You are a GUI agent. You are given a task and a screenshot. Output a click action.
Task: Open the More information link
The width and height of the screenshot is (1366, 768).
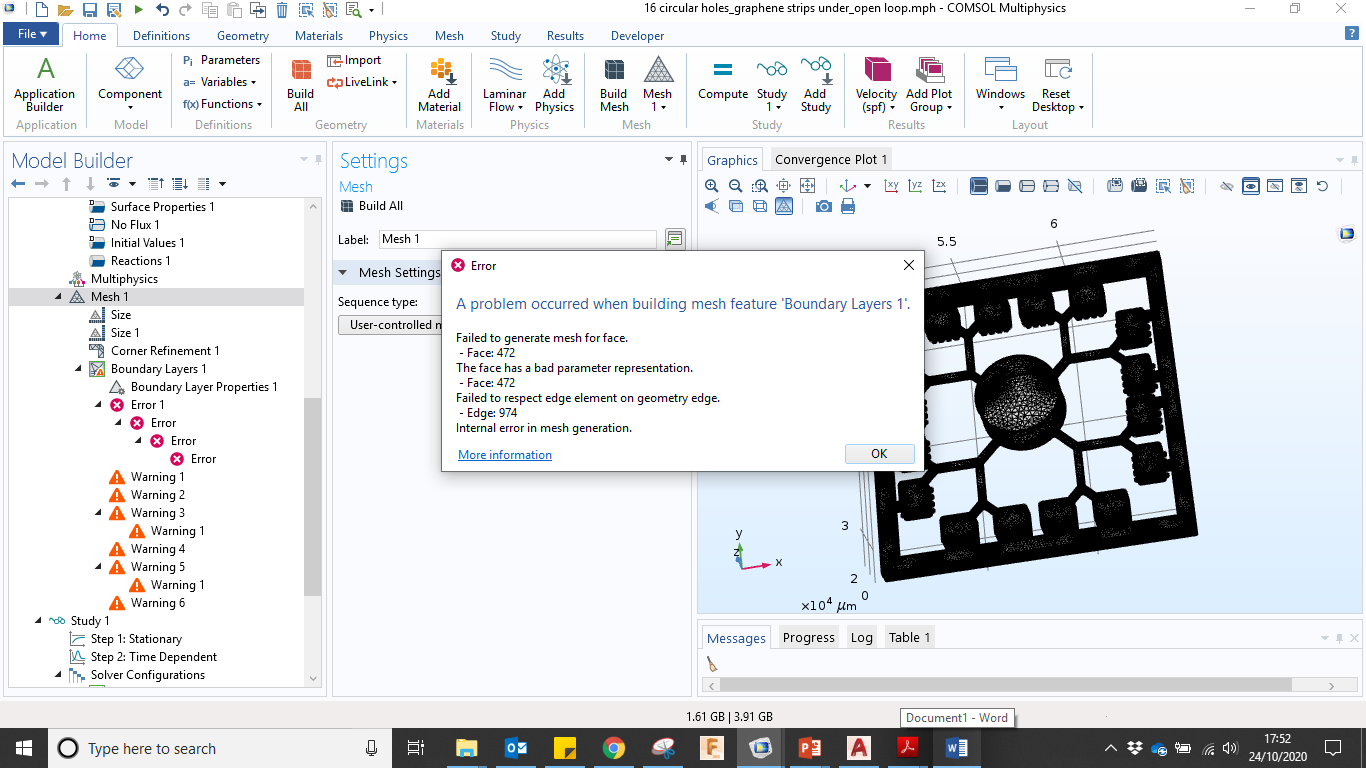[x=505, y=455]
